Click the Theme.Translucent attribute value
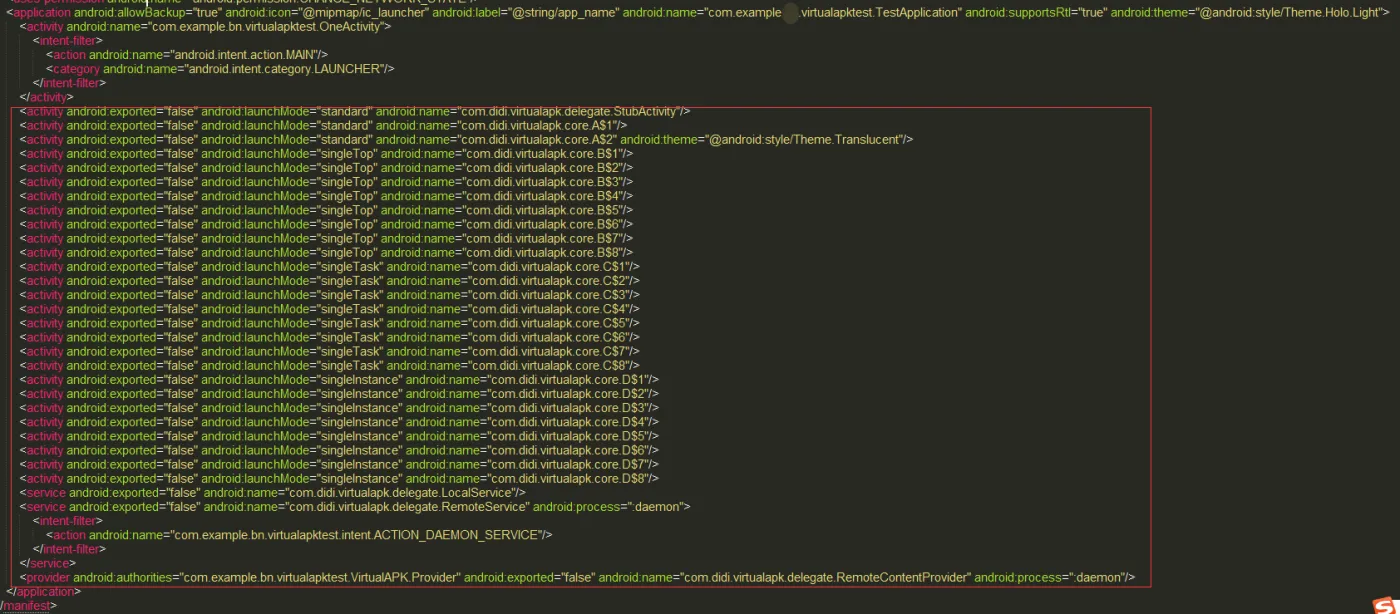The width and height of the screenshot is (1400, 614). [x=806, y=139]
